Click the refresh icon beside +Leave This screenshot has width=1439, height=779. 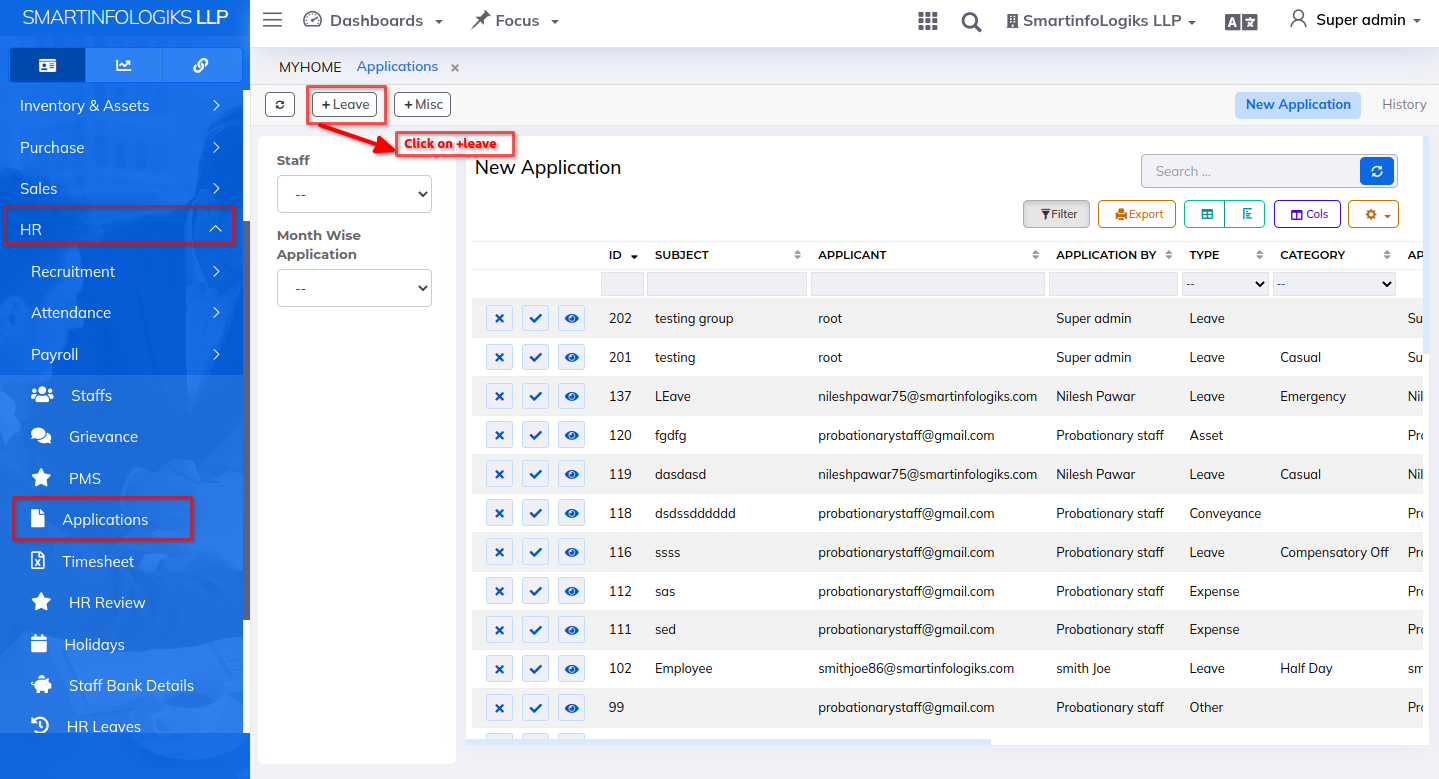[x=280, y=104]
